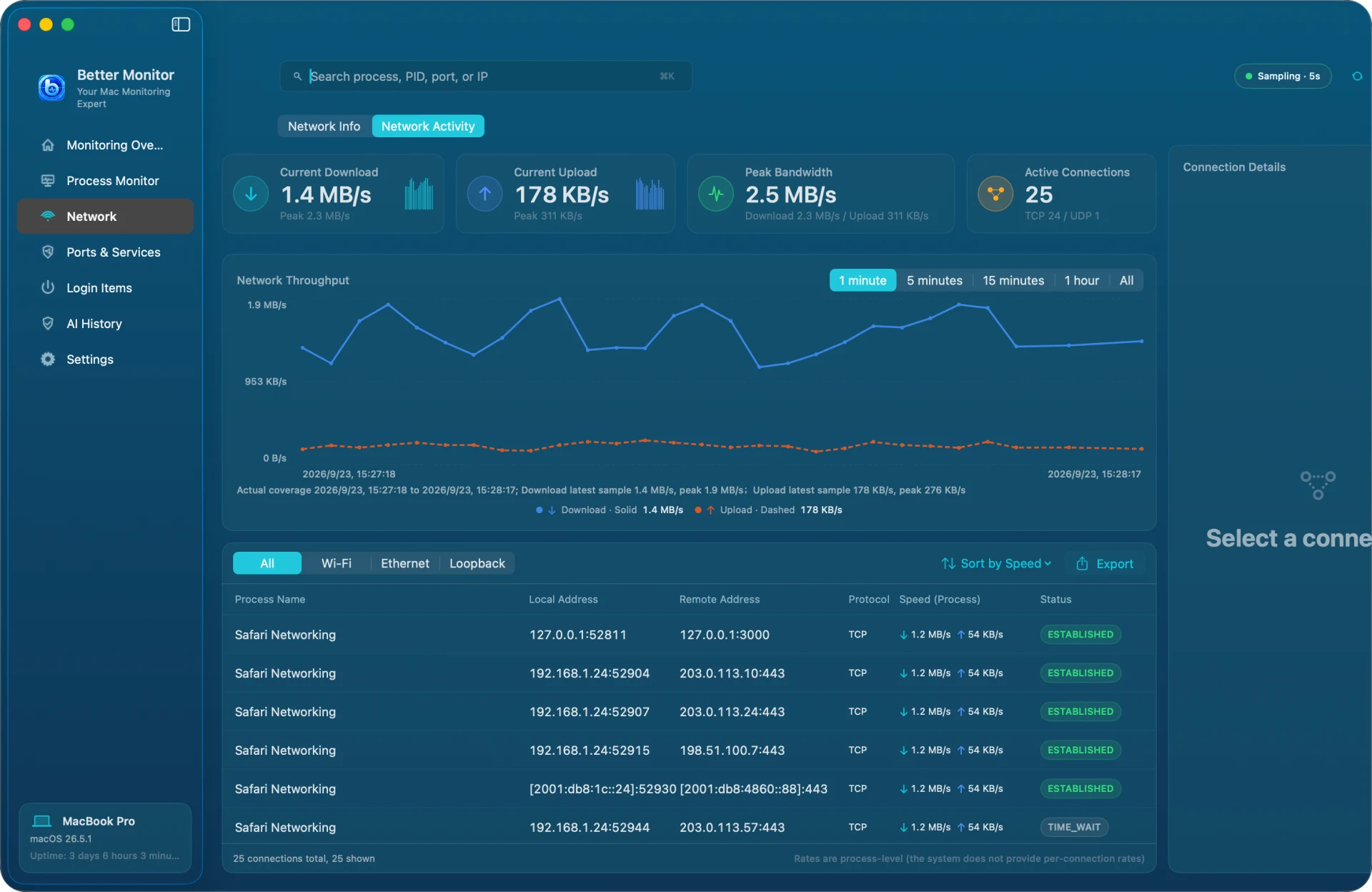Click the Peak Bandwidth 2.5 MB/s value
Viewport: 1372px width, 892px height.
pos(790,195)
